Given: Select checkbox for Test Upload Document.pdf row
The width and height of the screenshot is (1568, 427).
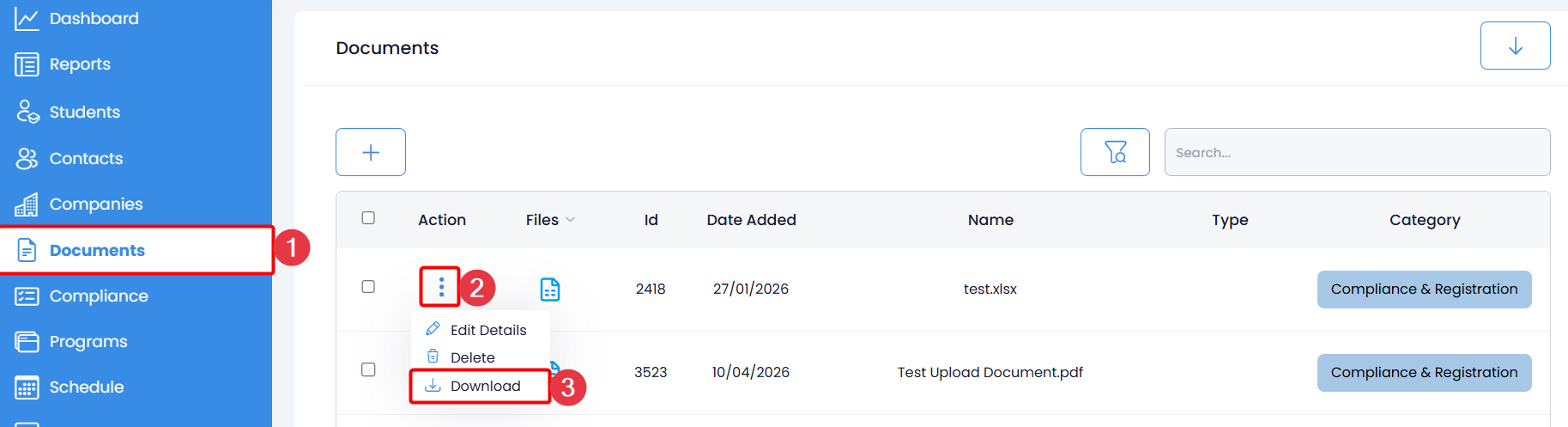Looking at the screenshot, I should (x=368, y=370).
